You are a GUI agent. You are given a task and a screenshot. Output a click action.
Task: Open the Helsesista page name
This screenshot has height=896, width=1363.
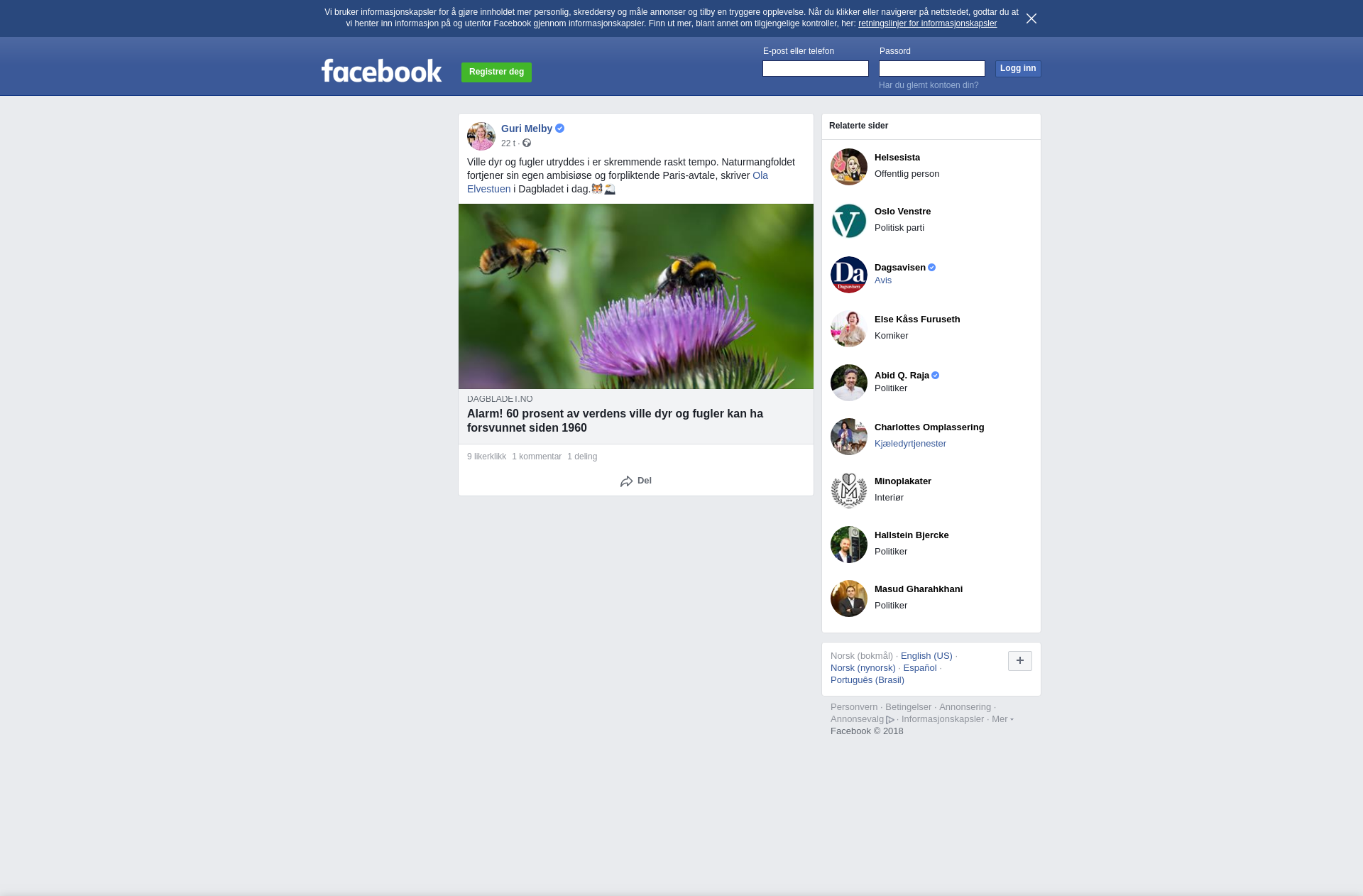click(897, 158)
